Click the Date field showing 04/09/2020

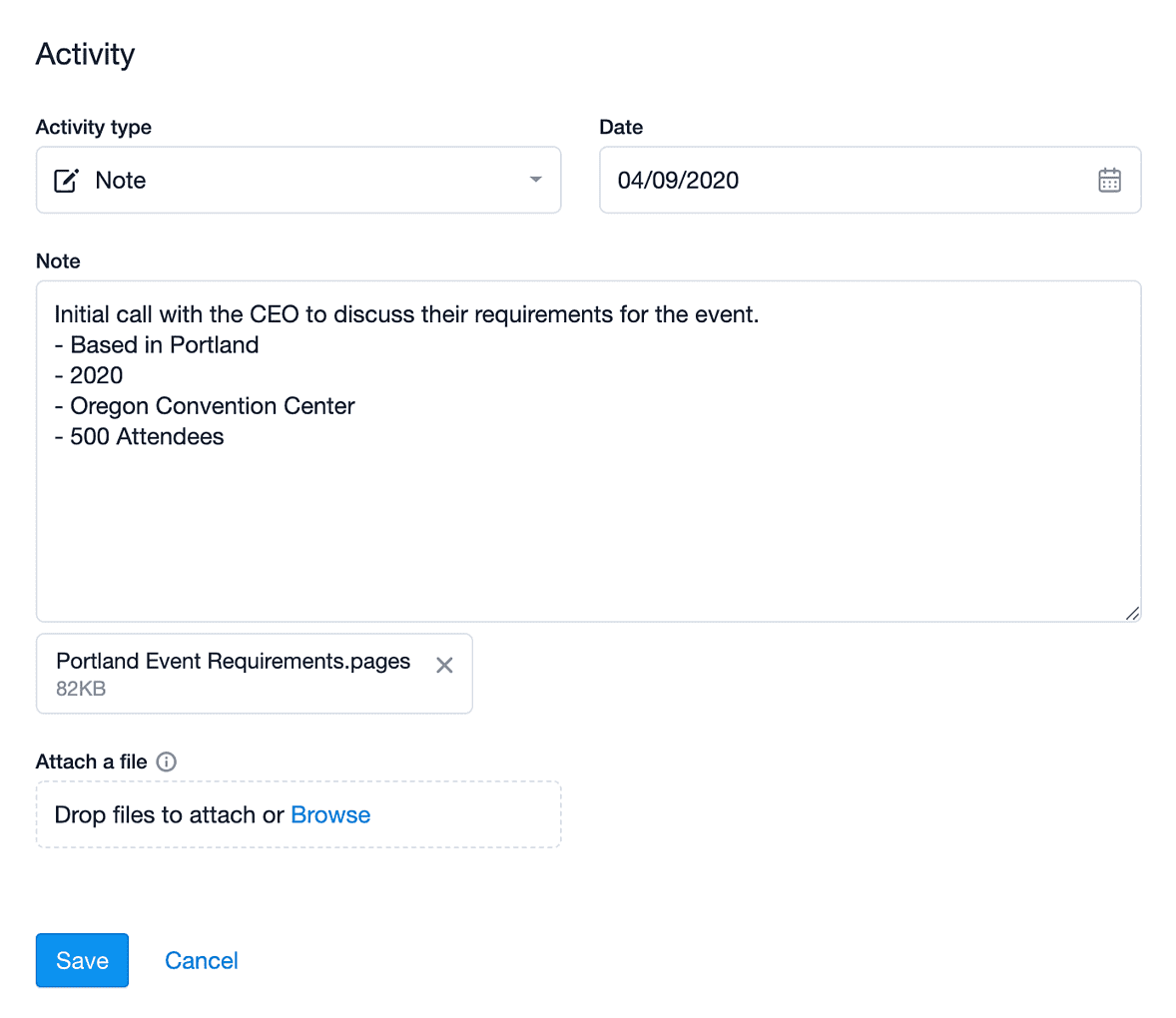870,180
